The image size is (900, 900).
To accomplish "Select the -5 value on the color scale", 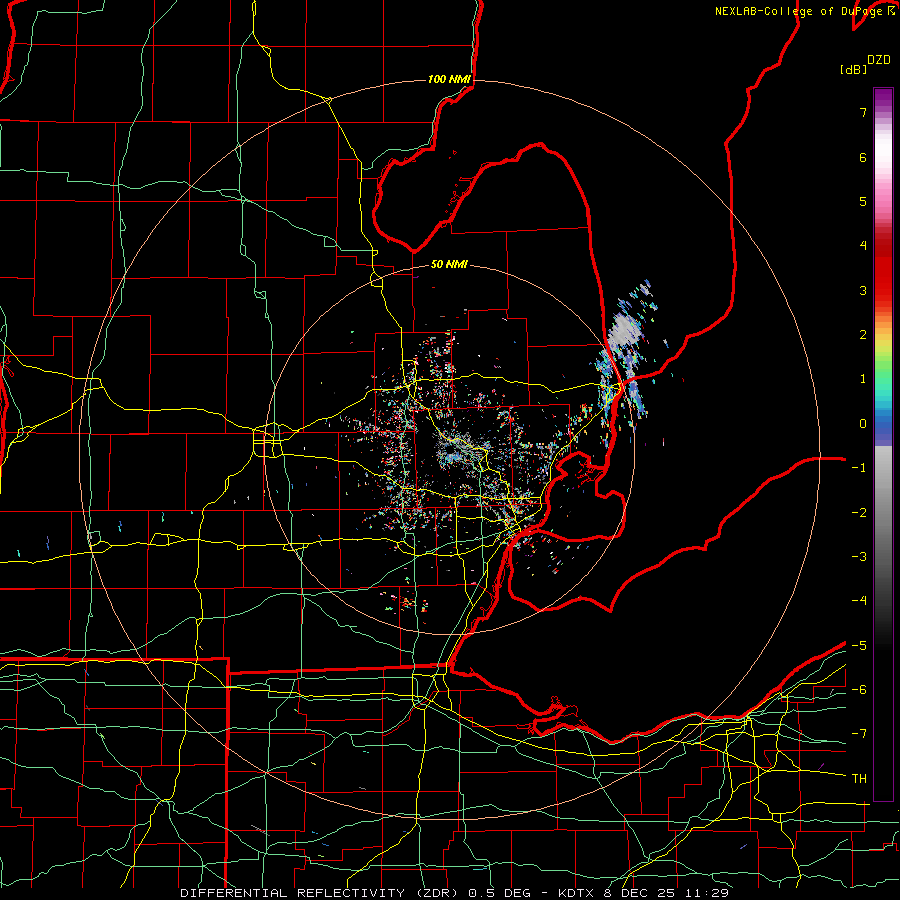I will pyautogui.click(x=859, y=646).
